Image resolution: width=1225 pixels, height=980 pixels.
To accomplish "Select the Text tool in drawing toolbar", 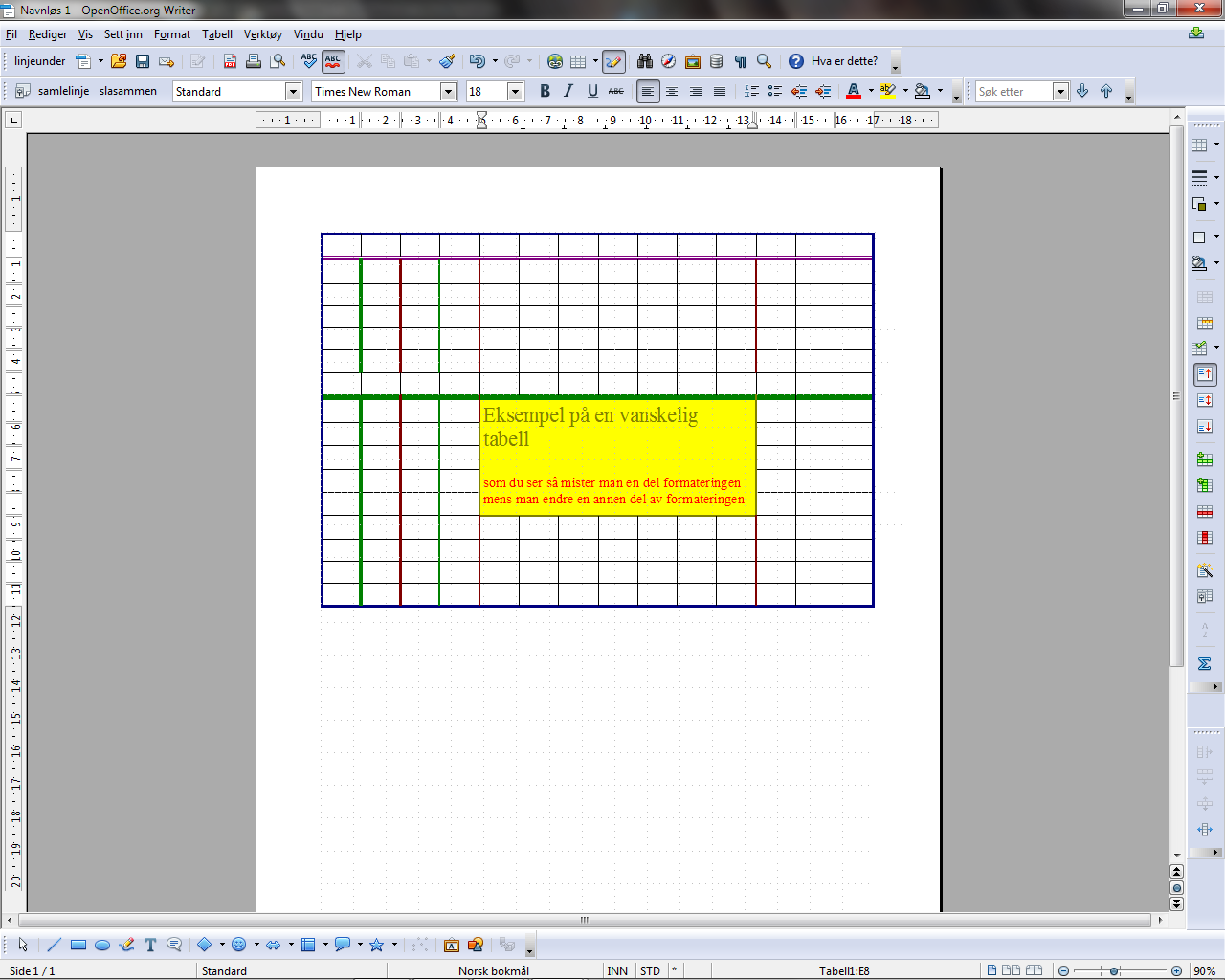I will point(150,945).
